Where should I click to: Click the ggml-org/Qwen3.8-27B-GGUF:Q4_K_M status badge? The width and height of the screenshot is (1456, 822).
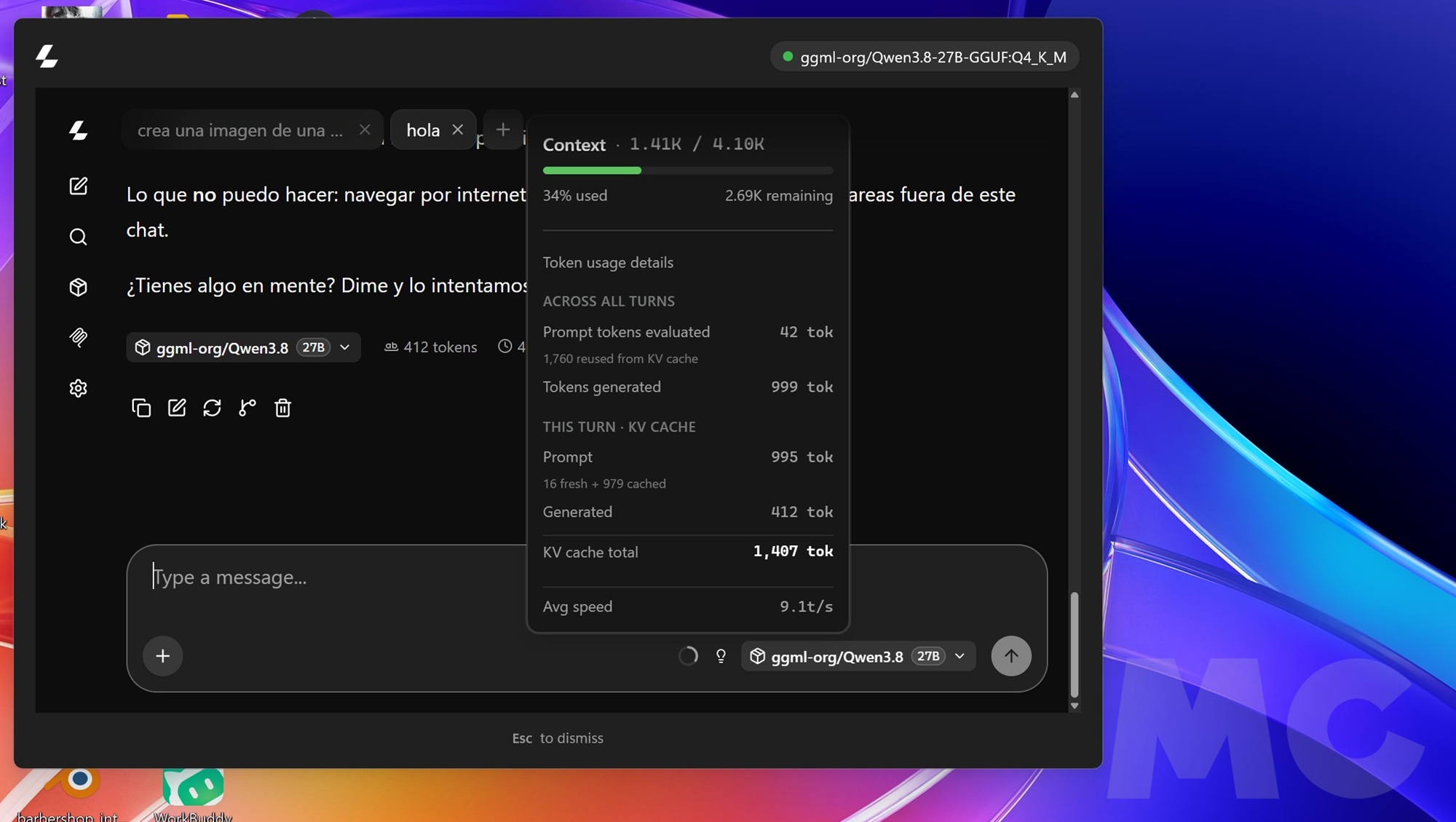point(925,57)
